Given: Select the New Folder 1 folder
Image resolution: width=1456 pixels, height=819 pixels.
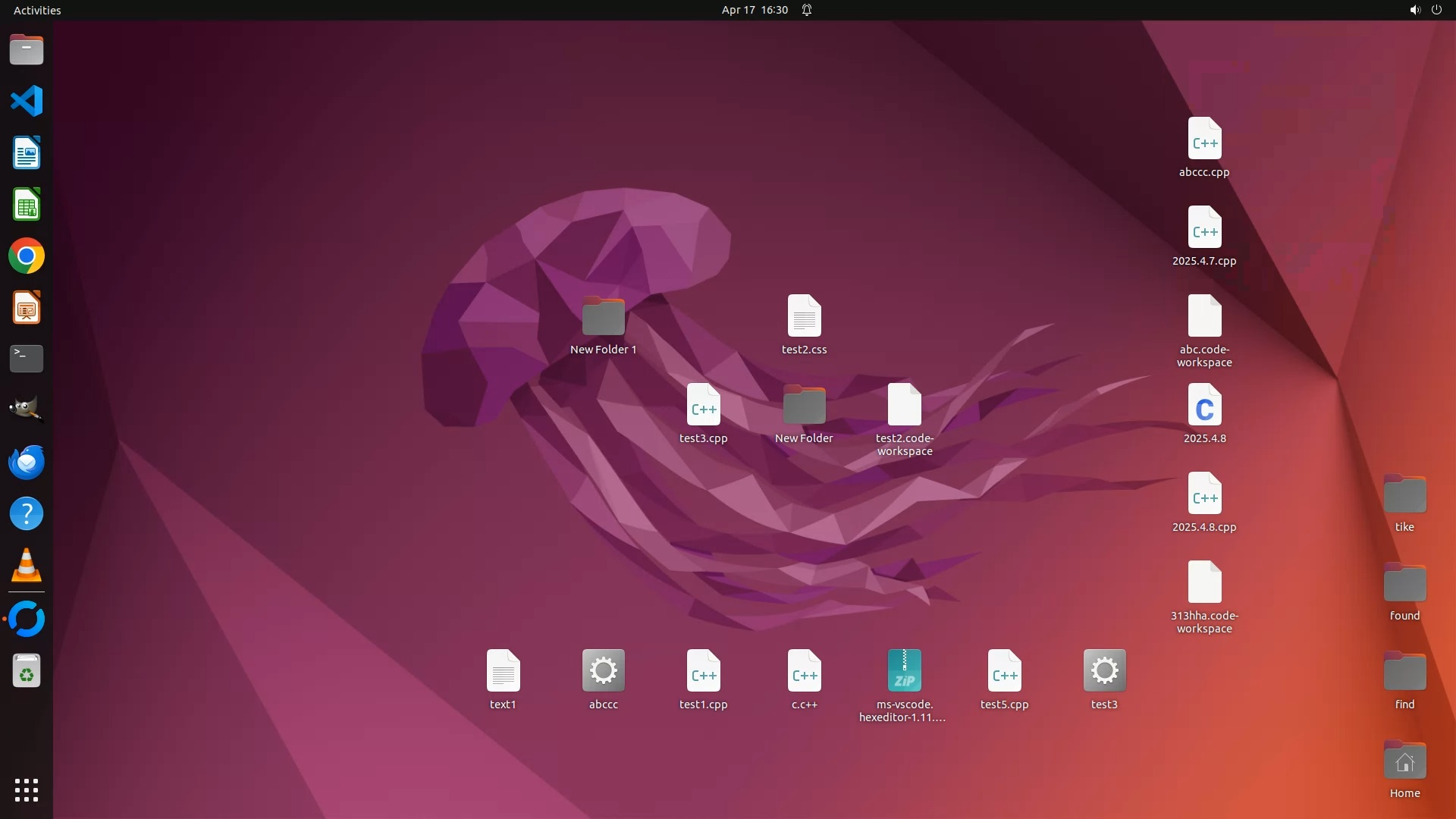Looking at the screenshot, I should coord(603,317).
